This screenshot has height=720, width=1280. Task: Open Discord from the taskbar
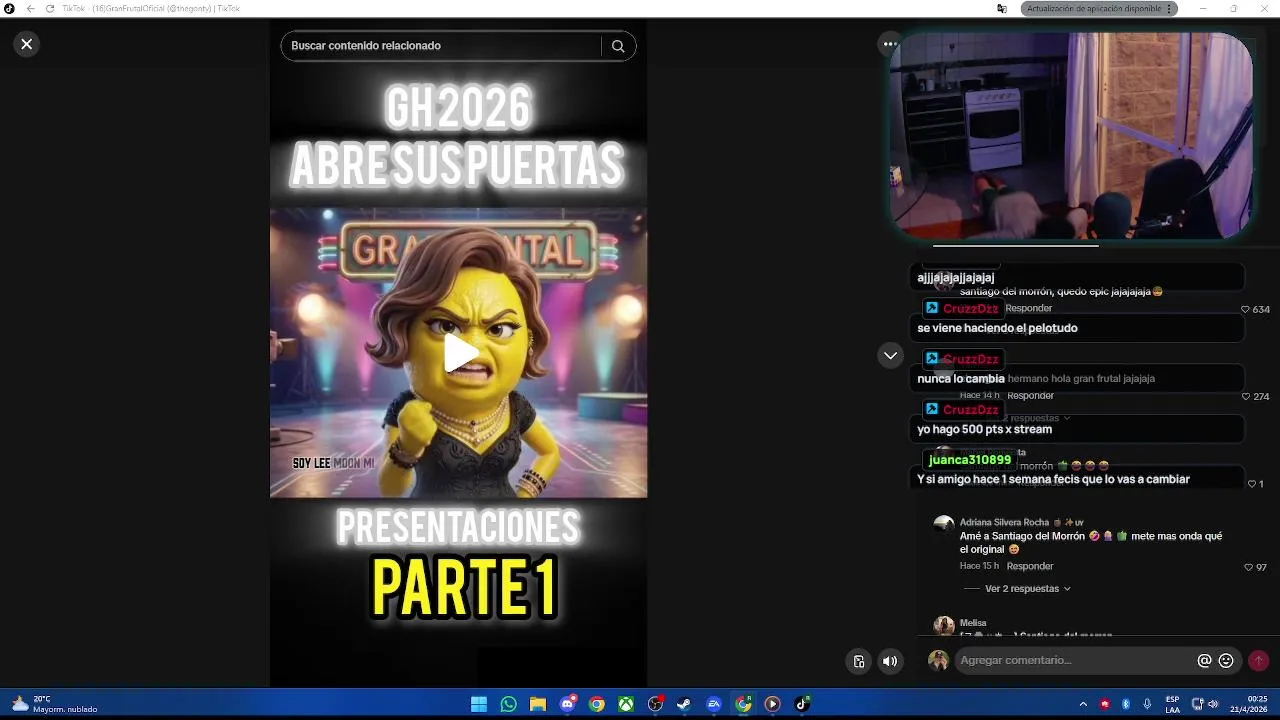point(568,704)
